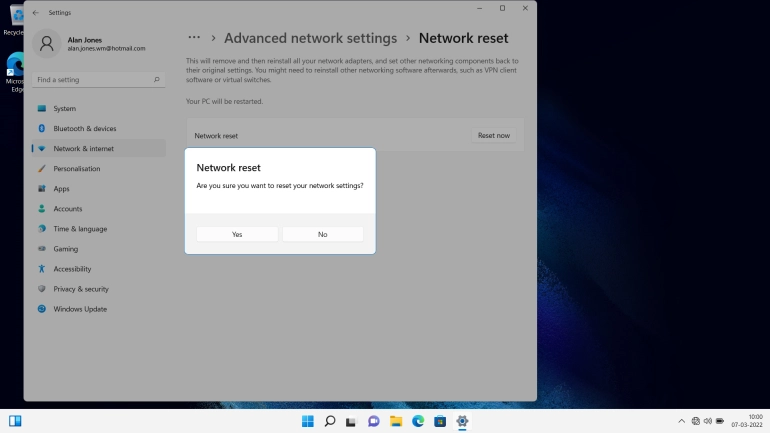Screen dimensions: 770x433
Task: Open Apps settings category
Action: (98, 189)
